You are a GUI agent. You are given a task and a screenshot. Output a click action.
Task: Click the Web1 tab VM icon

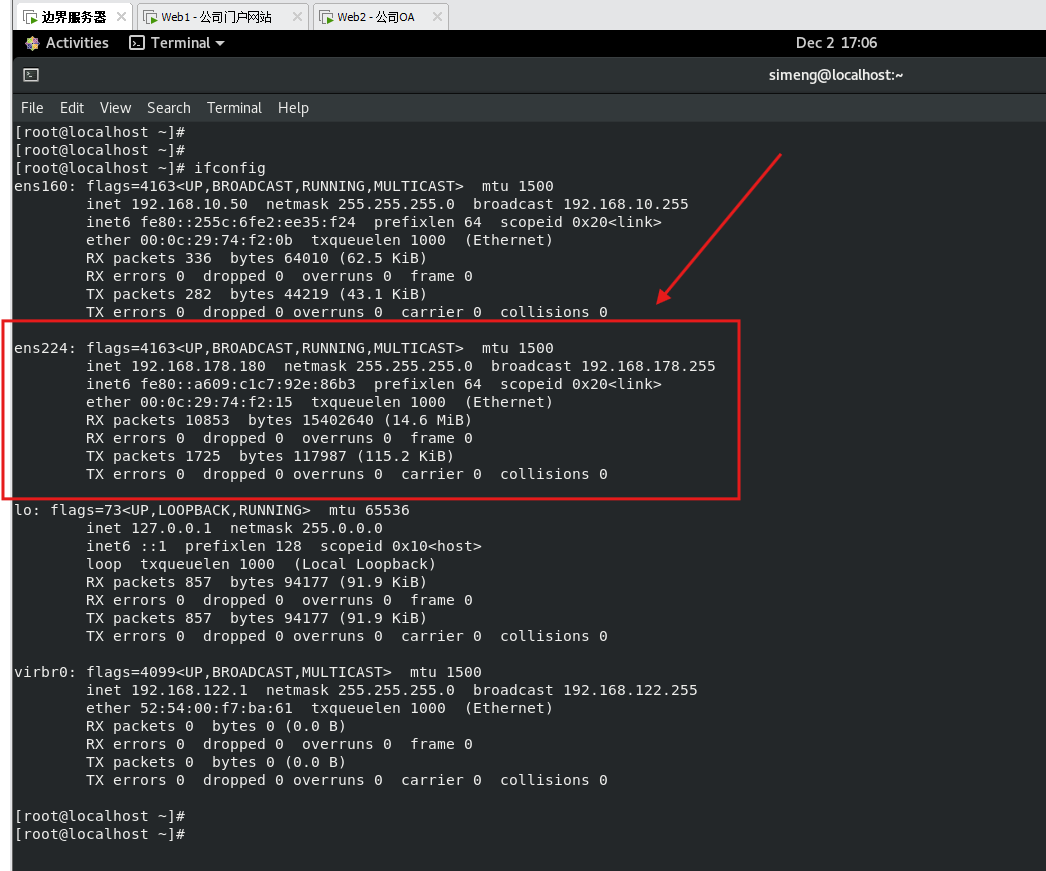(150, 17)
